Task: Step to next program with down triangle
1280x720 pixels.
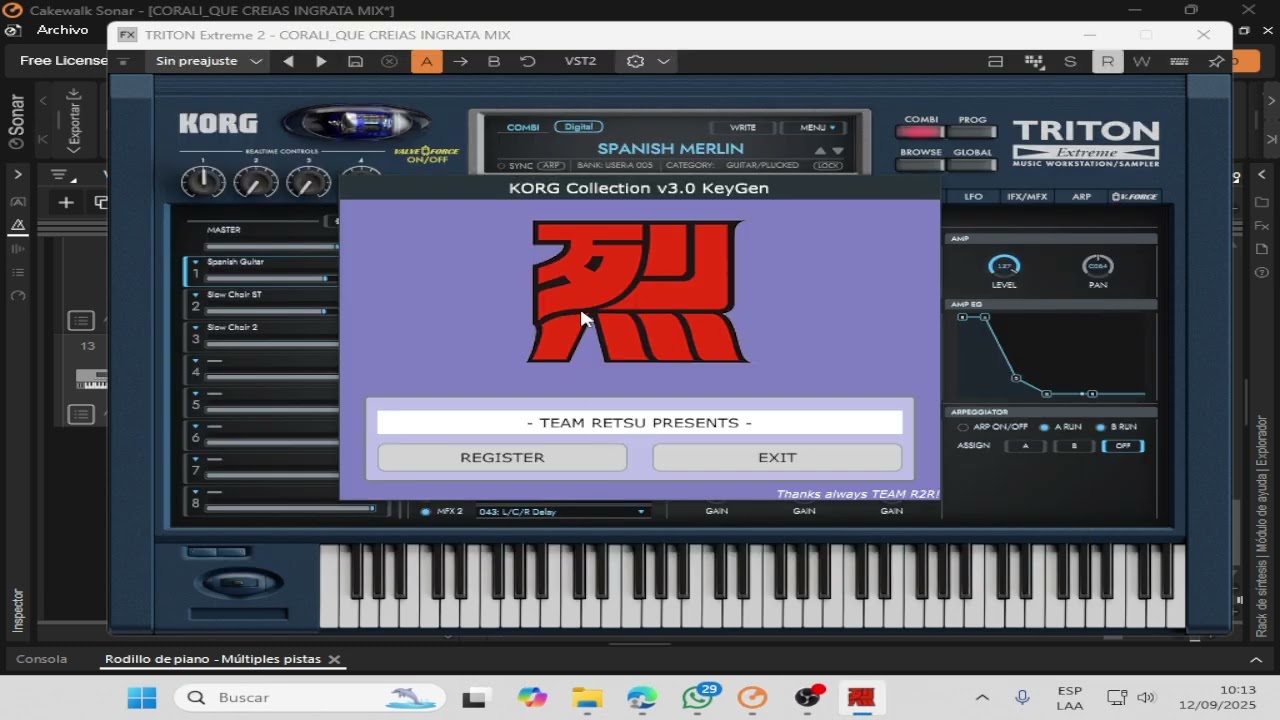Action: click(x=838, y=151)
